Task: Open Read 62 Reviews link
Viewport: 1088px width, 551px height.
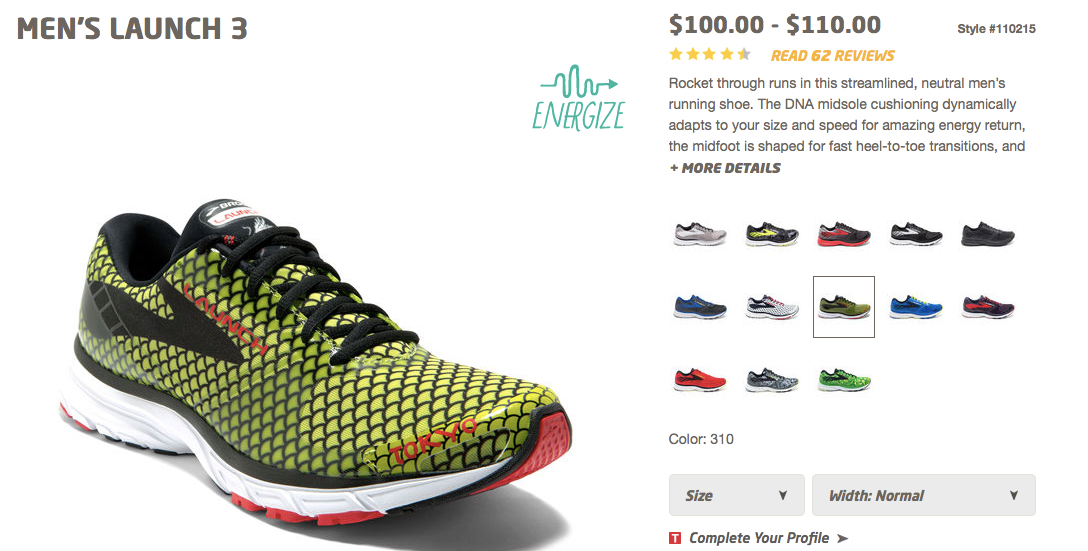Action: pos(833,56)
